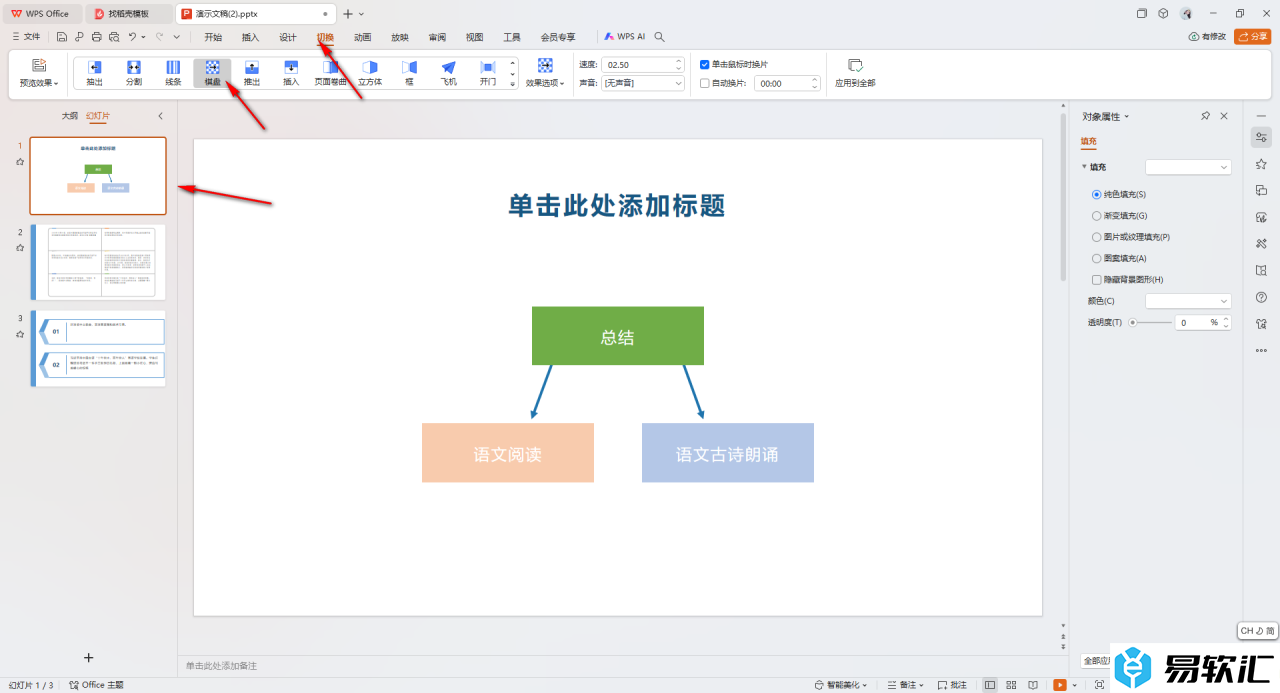1280x693 pixels.
Task: Collapse the 填充 section triangle
Action: click(1084, 167)
